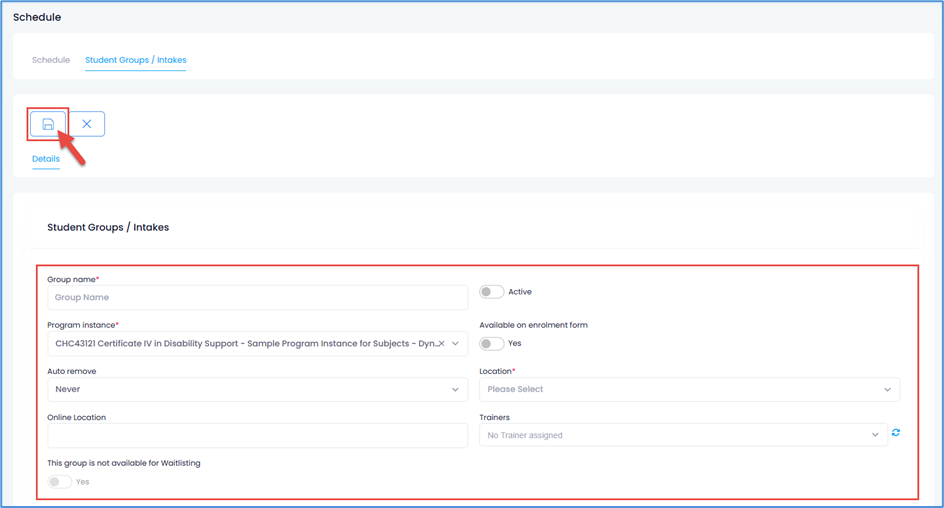Toggle the Waitlisting availability switch
944x508 pixels.
pos(60,481)
